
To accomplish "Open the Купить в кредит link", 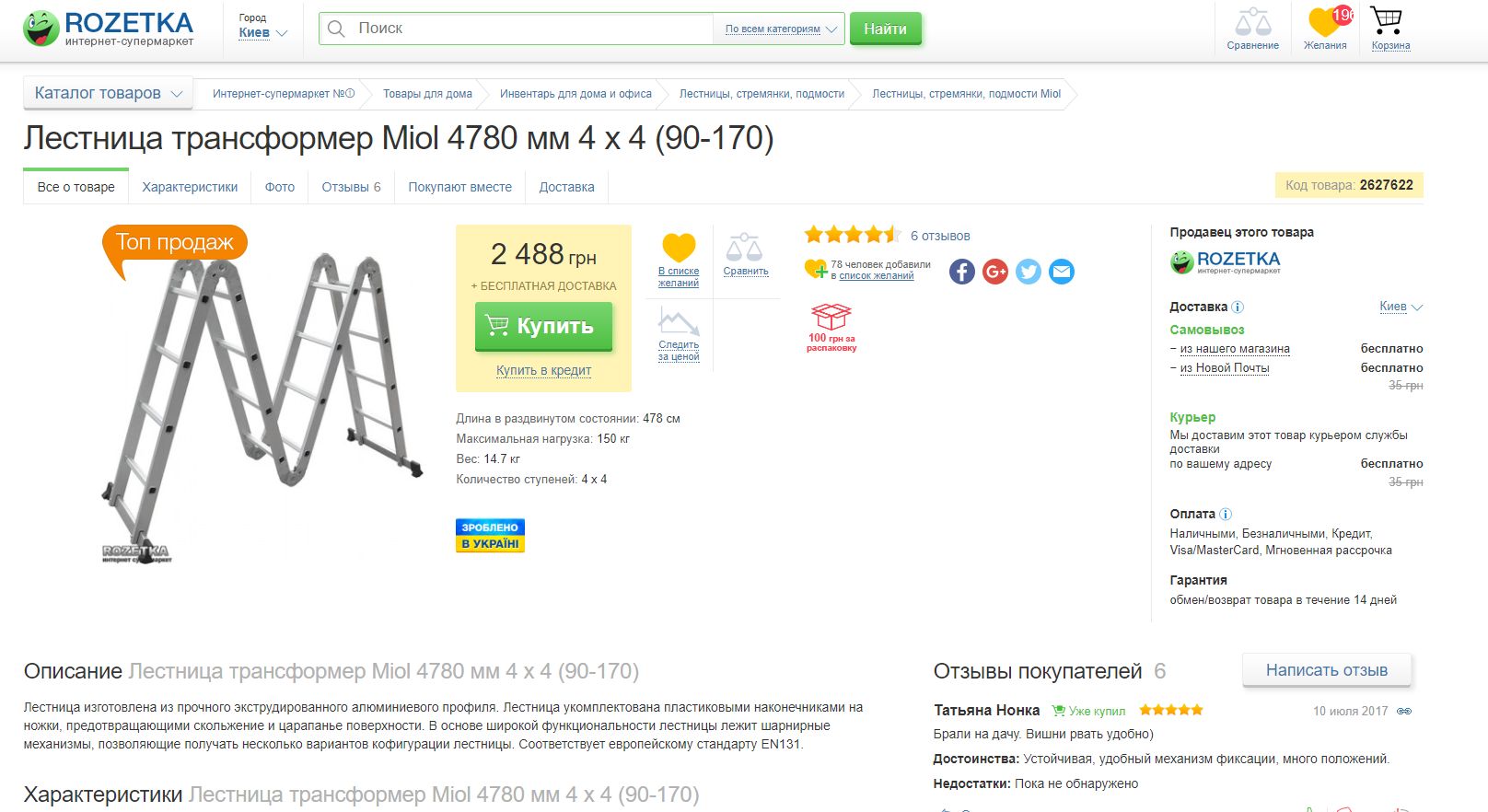I will [x=543, y=370].
